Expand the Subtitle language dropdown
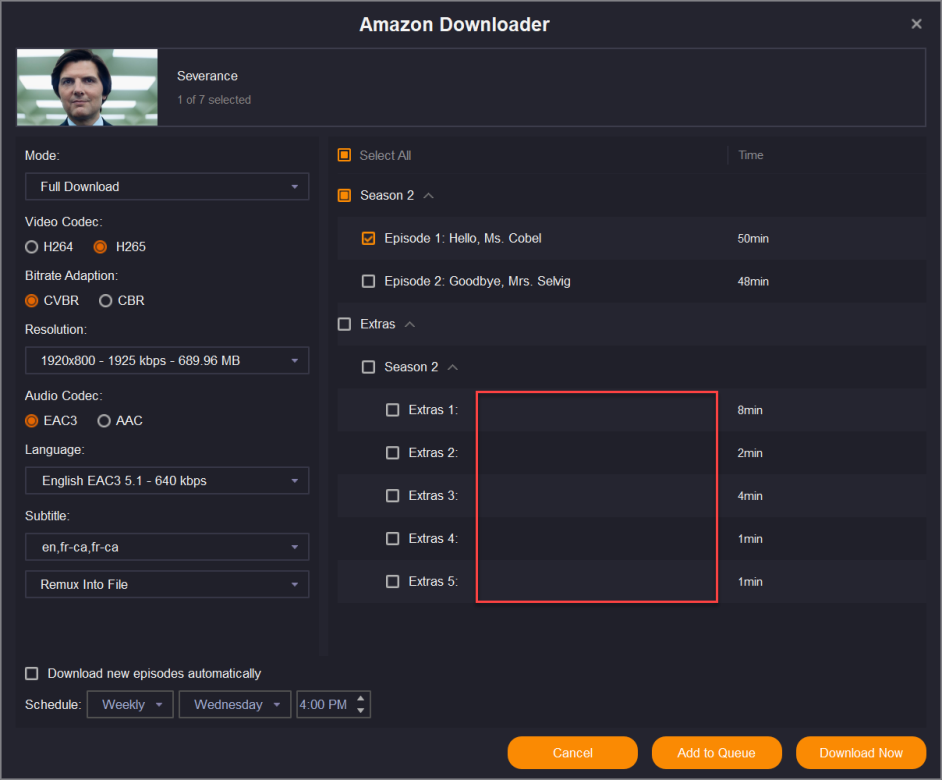942x780 pixels. click(167, 547)
